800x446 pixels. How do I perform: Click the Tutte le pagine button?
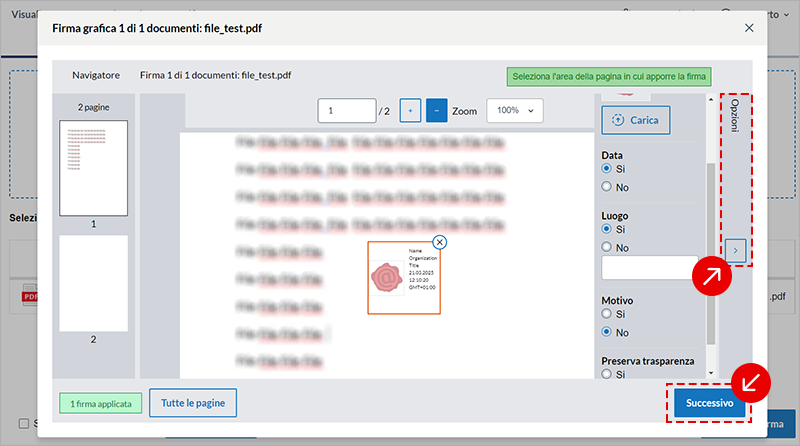(x=193, y=403)
